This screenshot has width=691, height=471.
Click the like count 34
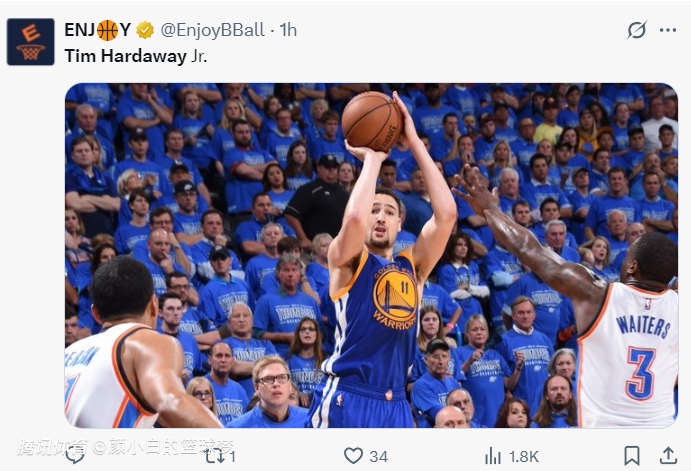click(x=378, y=456)
